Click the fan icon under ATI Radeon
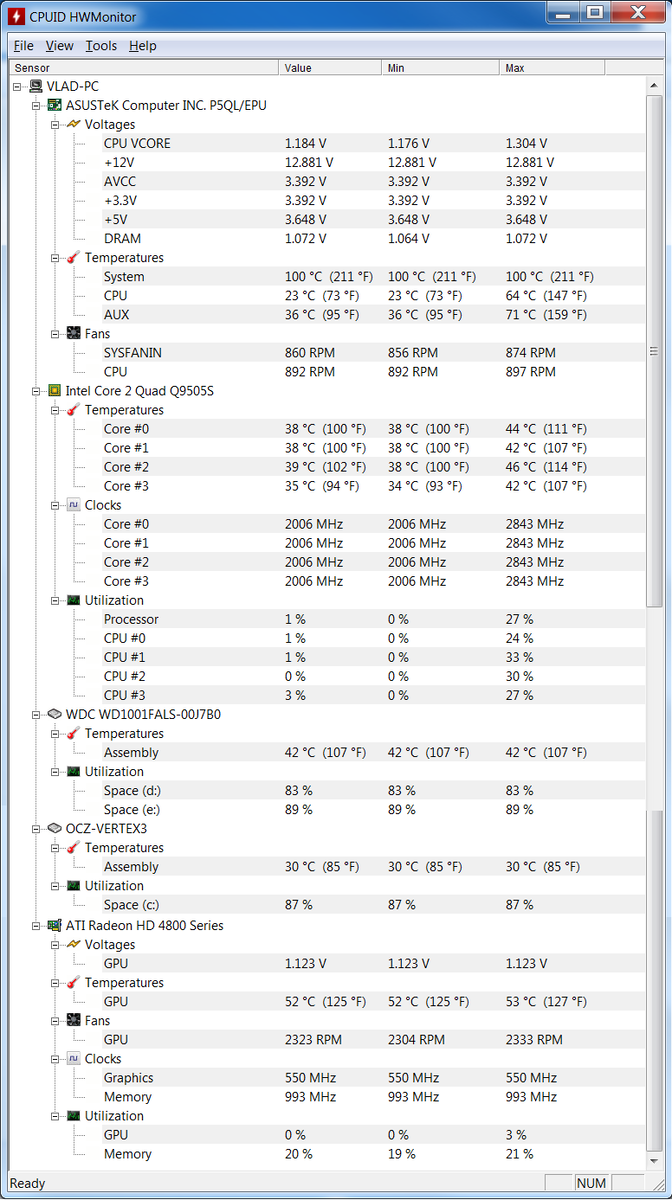This screenshot has height=1200, width=672. (x=74, y=1021)
